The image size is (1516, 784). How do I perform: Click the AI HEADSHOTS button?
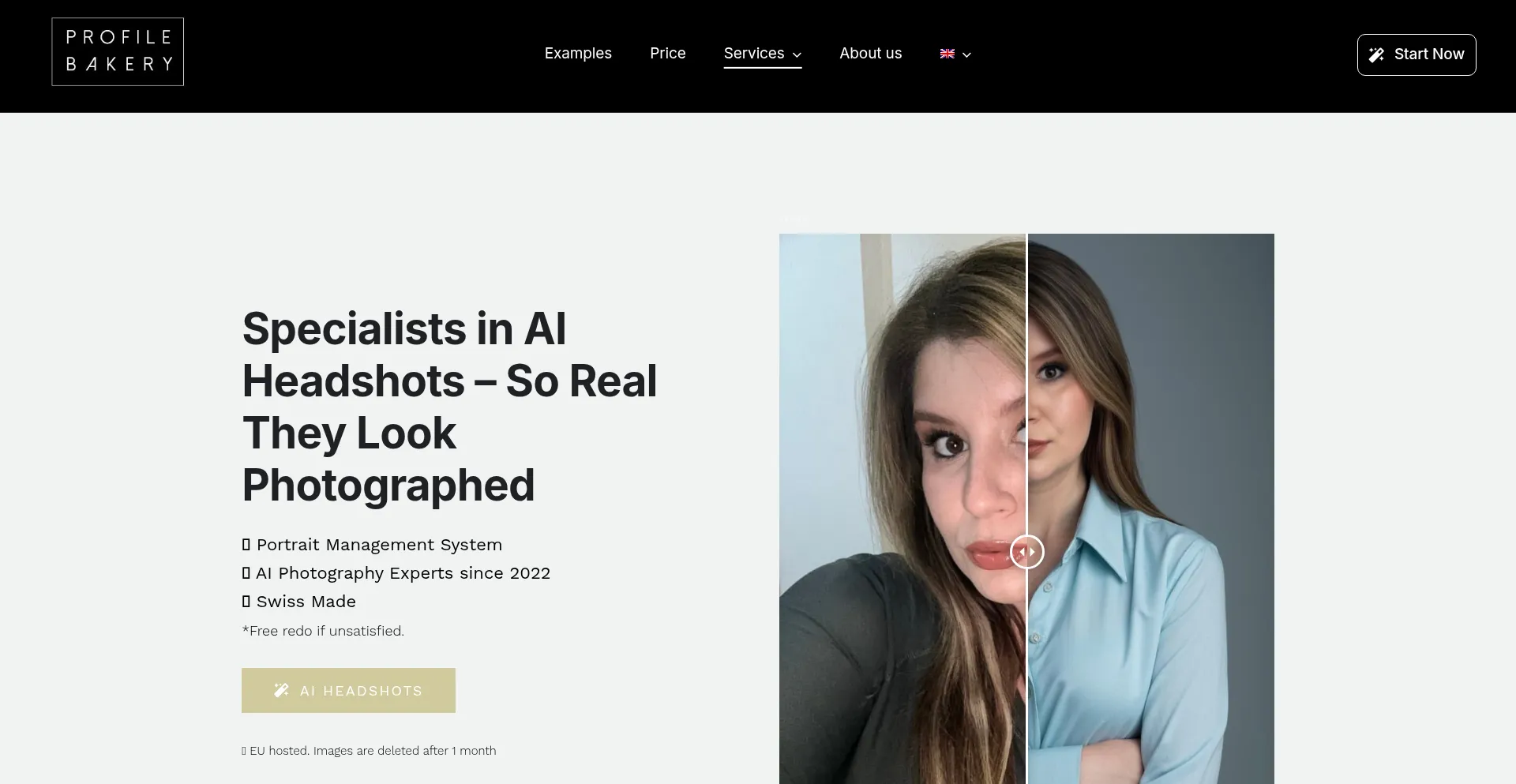click(x=348, y=690)
